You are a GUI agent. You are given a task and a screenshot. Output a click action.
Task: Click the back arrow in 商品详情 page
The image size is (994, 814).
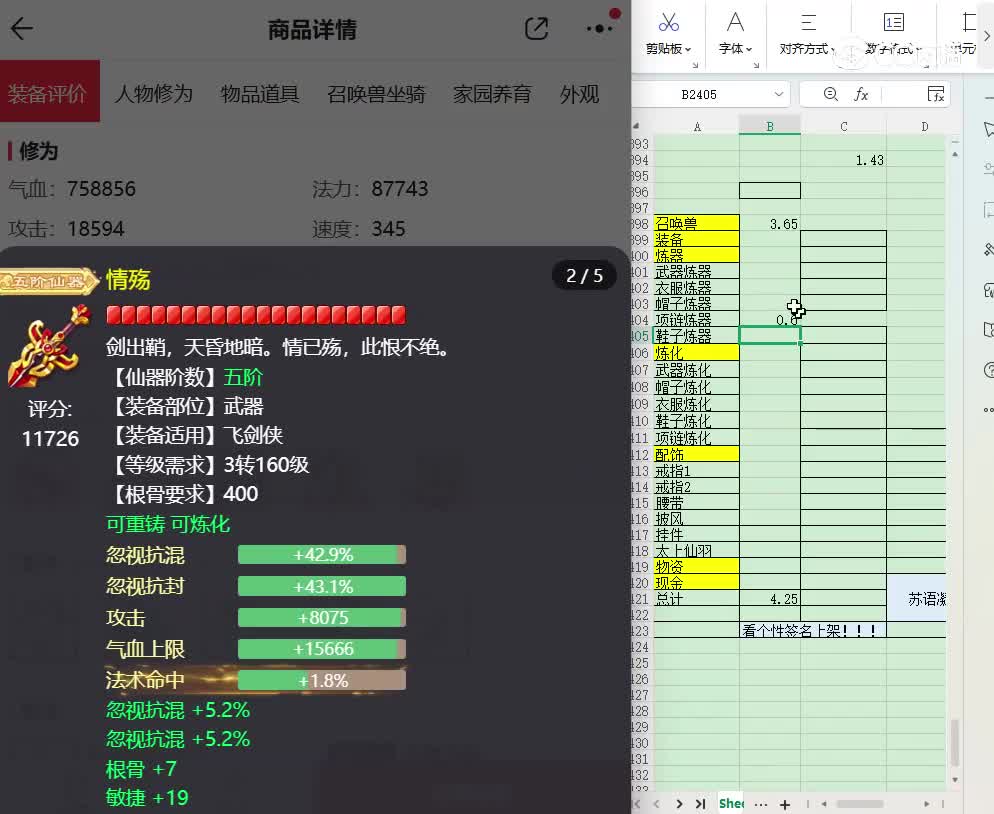pos(22,30)
